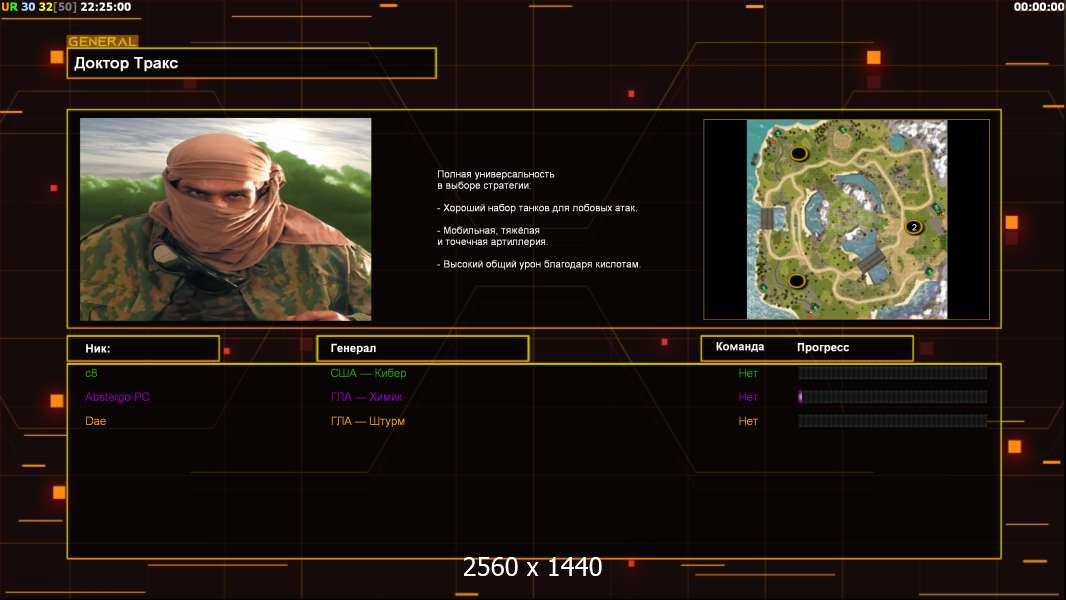Click the Ник: column header
Image resolution: width=1066 pixels, height=600 pixels.
tap(143, 348)
